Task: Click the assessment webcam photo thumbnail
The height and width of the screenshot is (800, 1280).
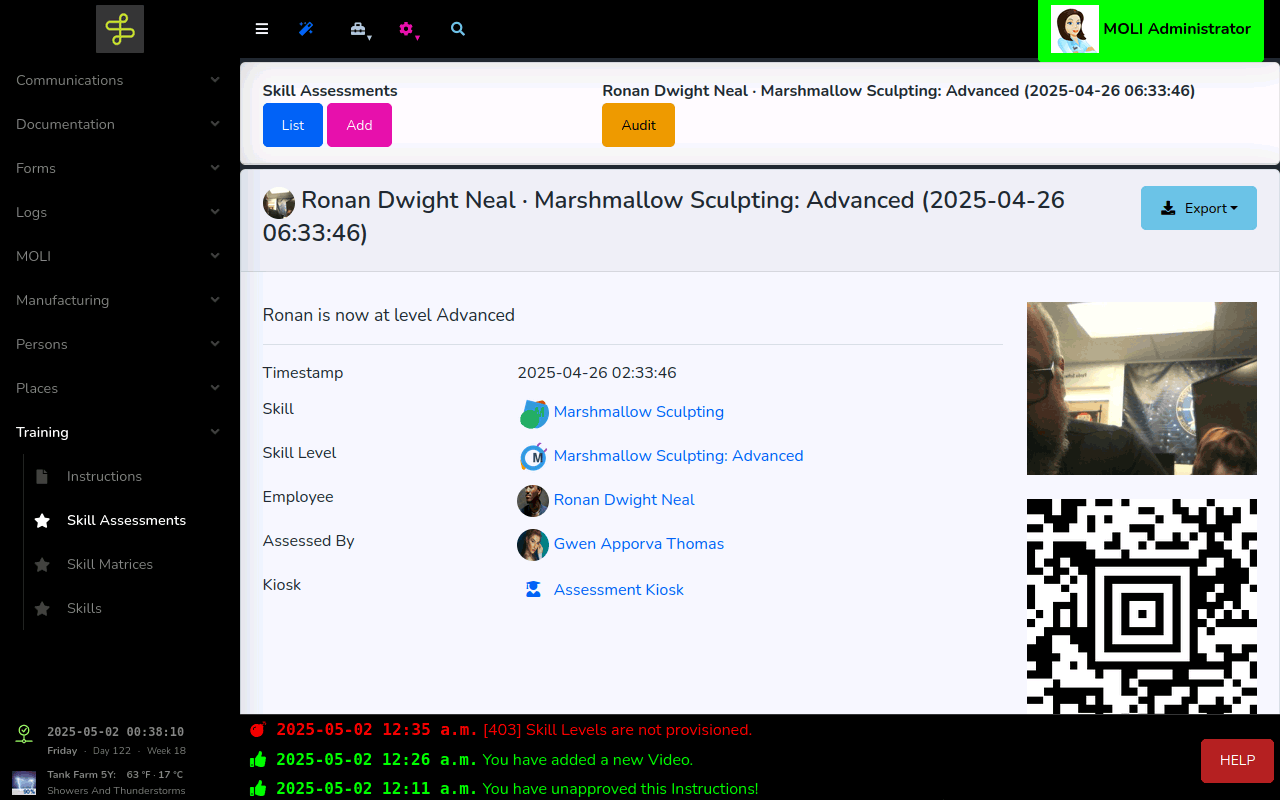Action: (x=1141, y=388)
